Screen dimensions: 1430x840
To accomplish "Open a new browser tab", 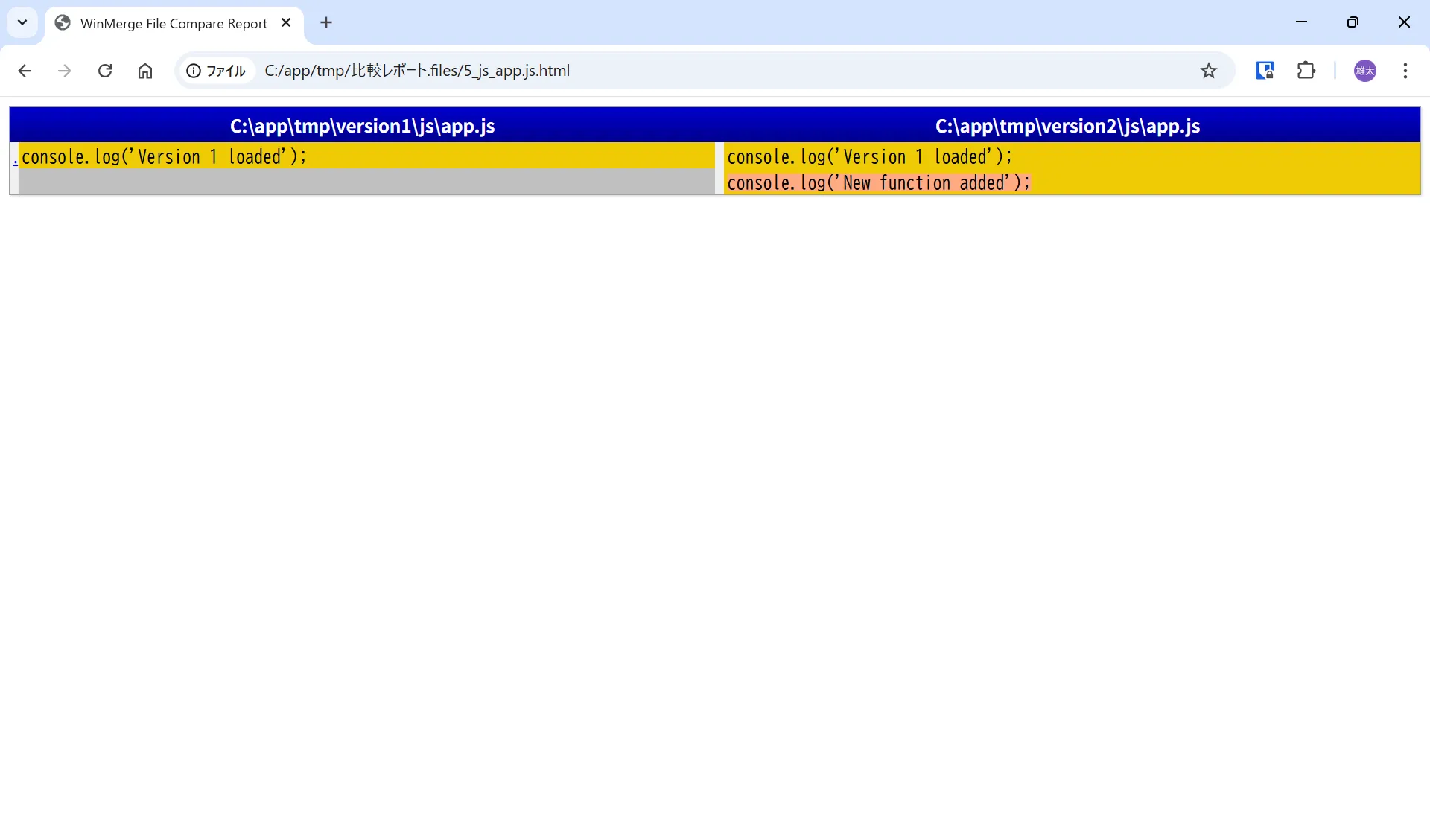I will (326, 23).
